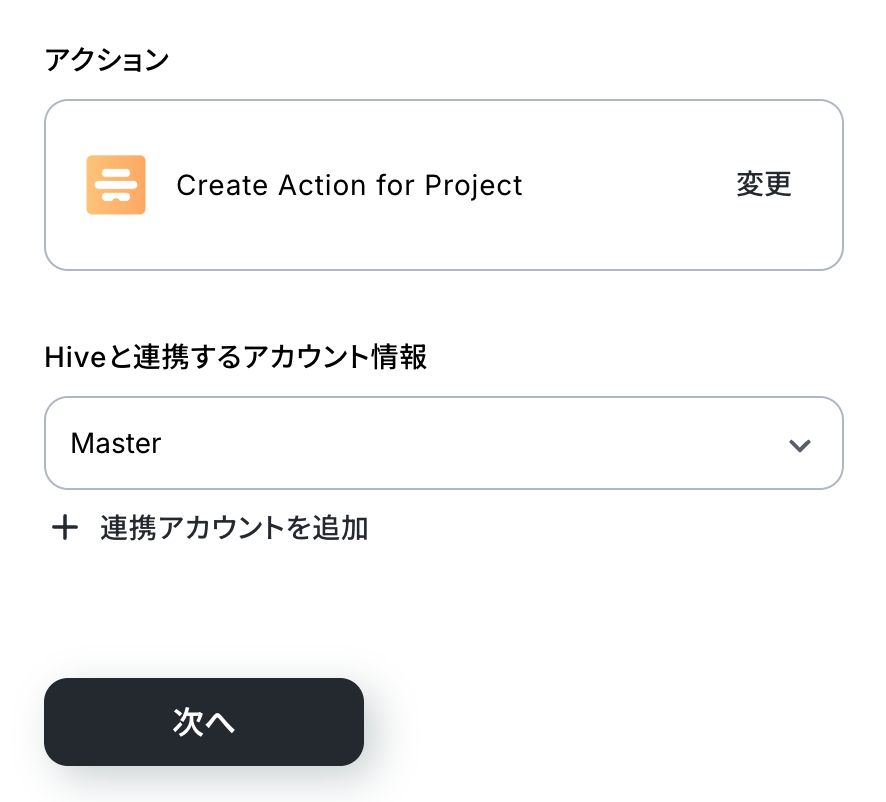Click the orange Hive app icon
The height and width of the screenshot is (802, 886).
(x=116, y=185)
